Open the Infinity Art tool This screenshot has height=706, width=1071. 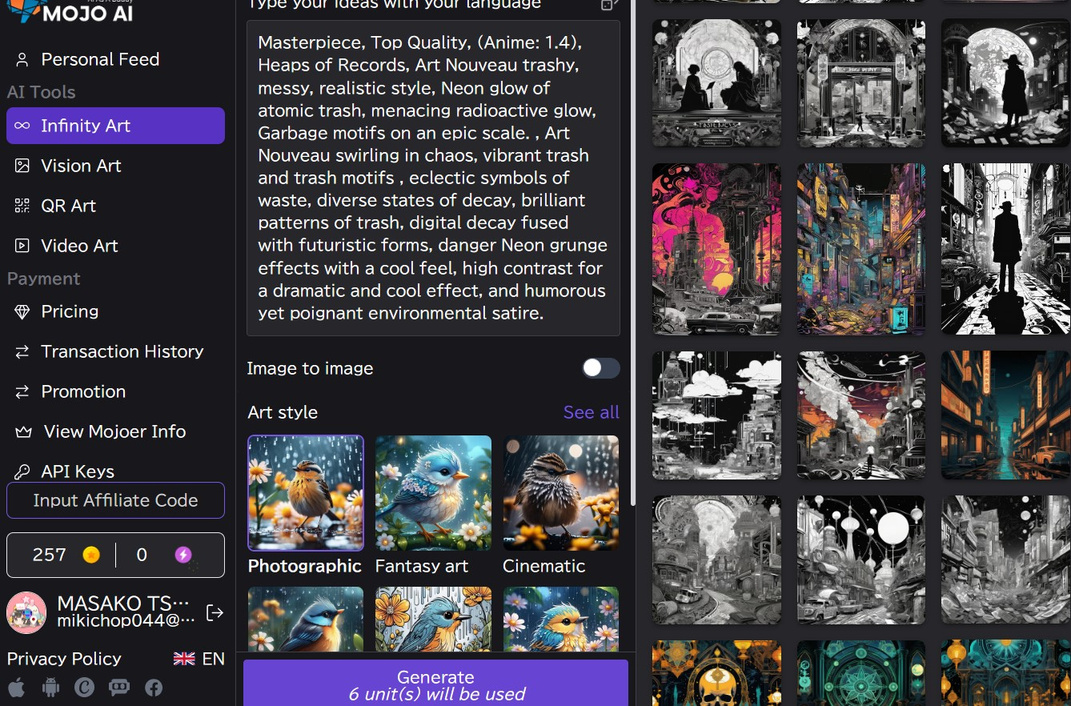click(115, 126)
